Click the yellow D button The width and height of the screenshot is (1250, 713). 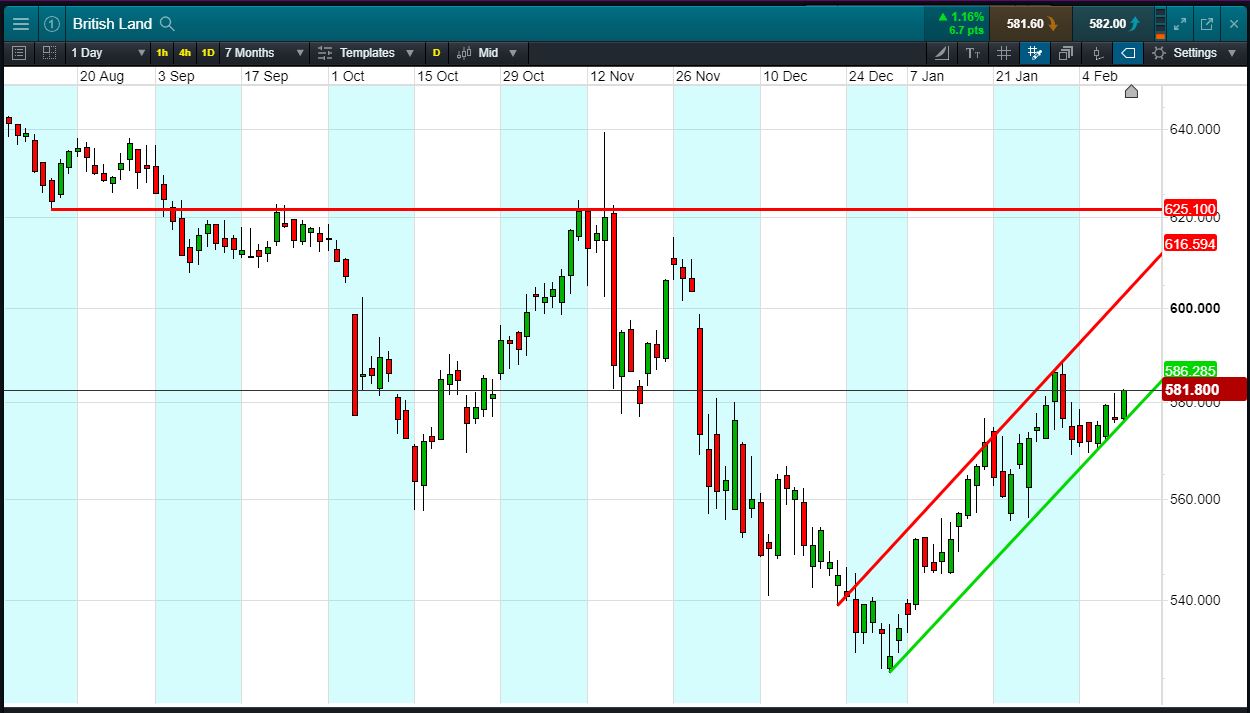pyautogui.click(x=436, y=53)
